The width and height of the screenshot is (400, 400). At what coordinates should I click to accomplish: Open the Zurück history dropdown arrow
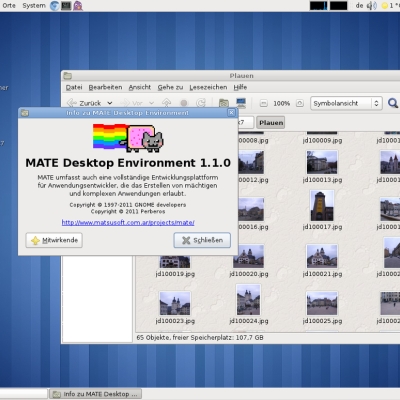(x=110, y=103)
